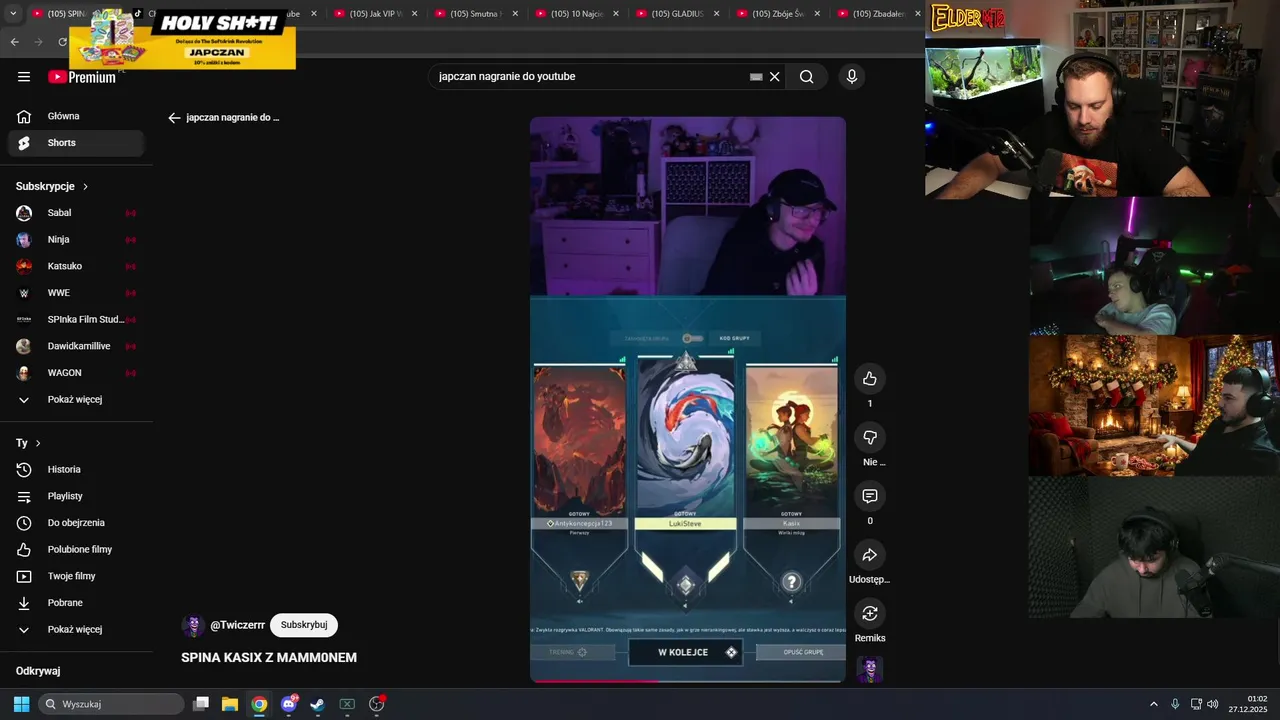
Task: Go back using arrow beside japczan nagranie
Action: click(x=174, y=118)
